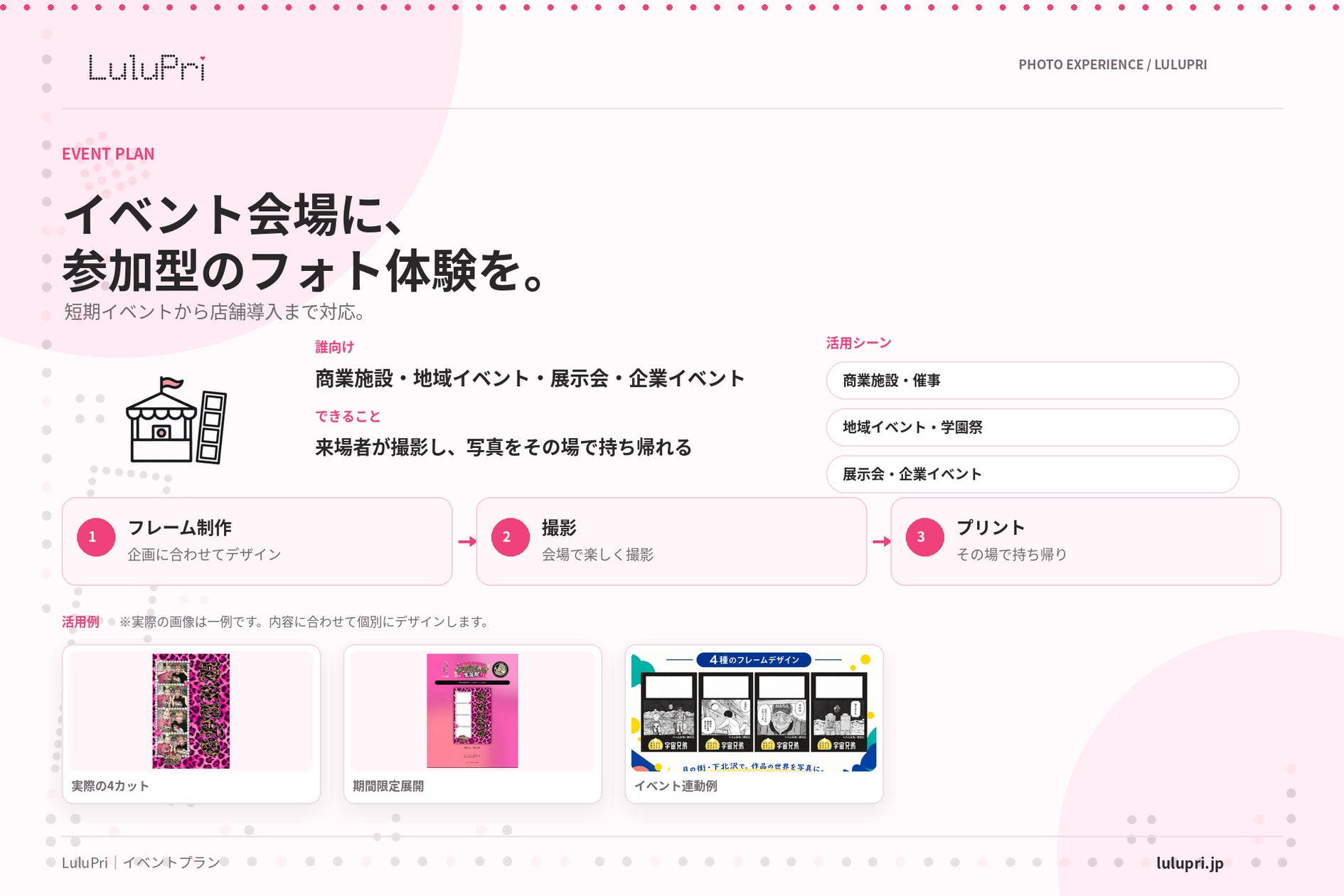Viewport: 1344px width, 896px height.
Task: Click the 会場で楽しく撮影 subtitle
Action: tap(597, 554)
